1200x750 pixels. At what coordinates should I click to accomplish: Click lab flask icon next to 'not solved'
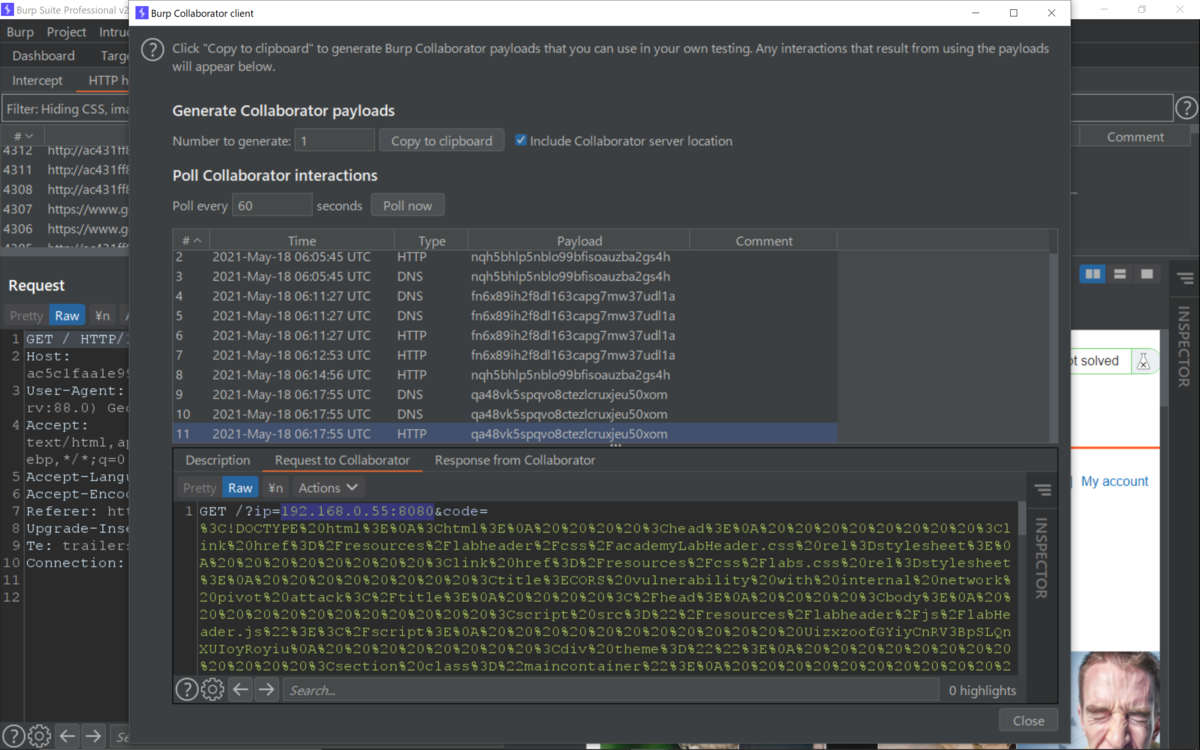pyautogui.click(x=1143, y=362)
